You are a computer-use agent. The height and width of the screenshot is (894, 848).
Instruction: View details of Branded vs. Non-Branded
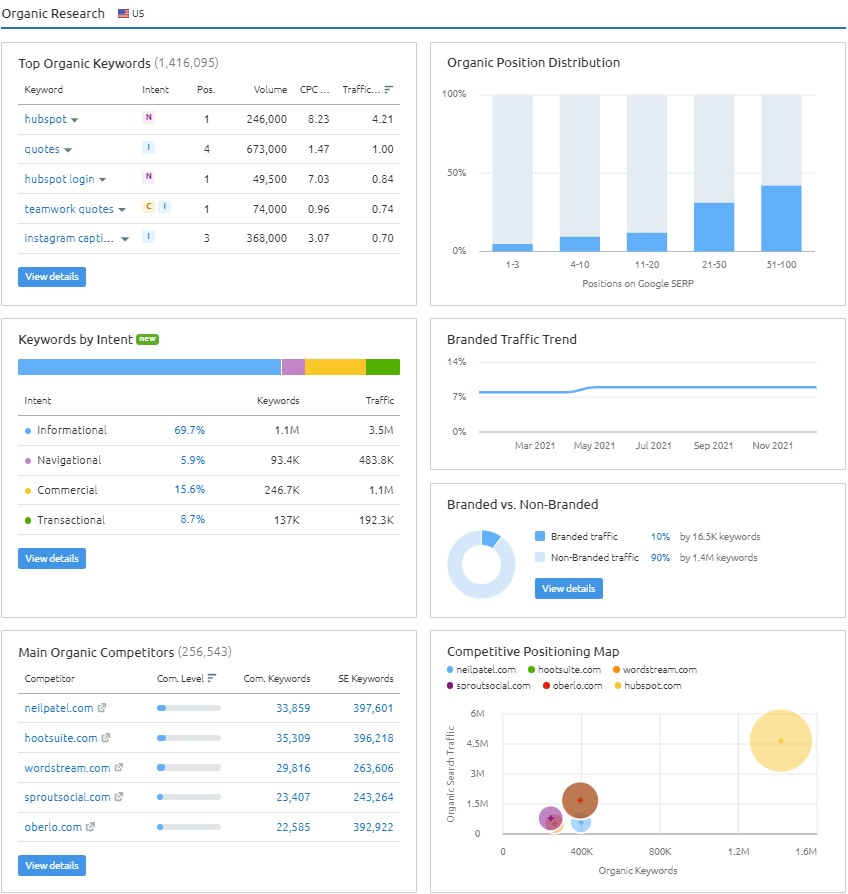click(x=569, y=588)
